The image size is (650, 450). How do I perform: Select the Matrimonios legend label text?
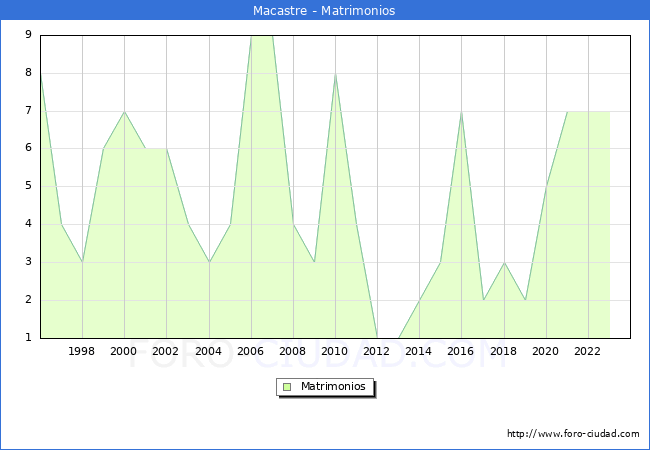(334, 386)
